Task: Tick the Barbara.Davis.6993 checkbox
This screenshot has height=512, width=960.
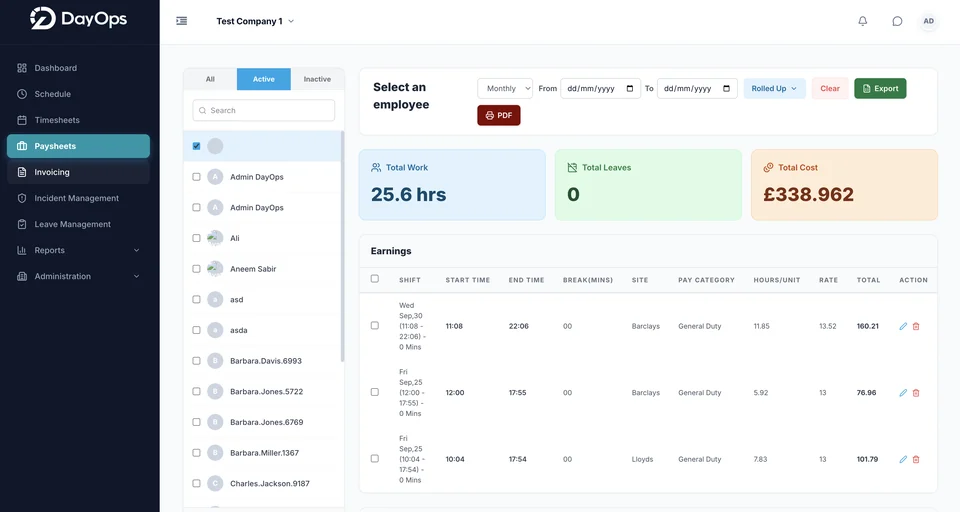Action: tap(196, 361)
